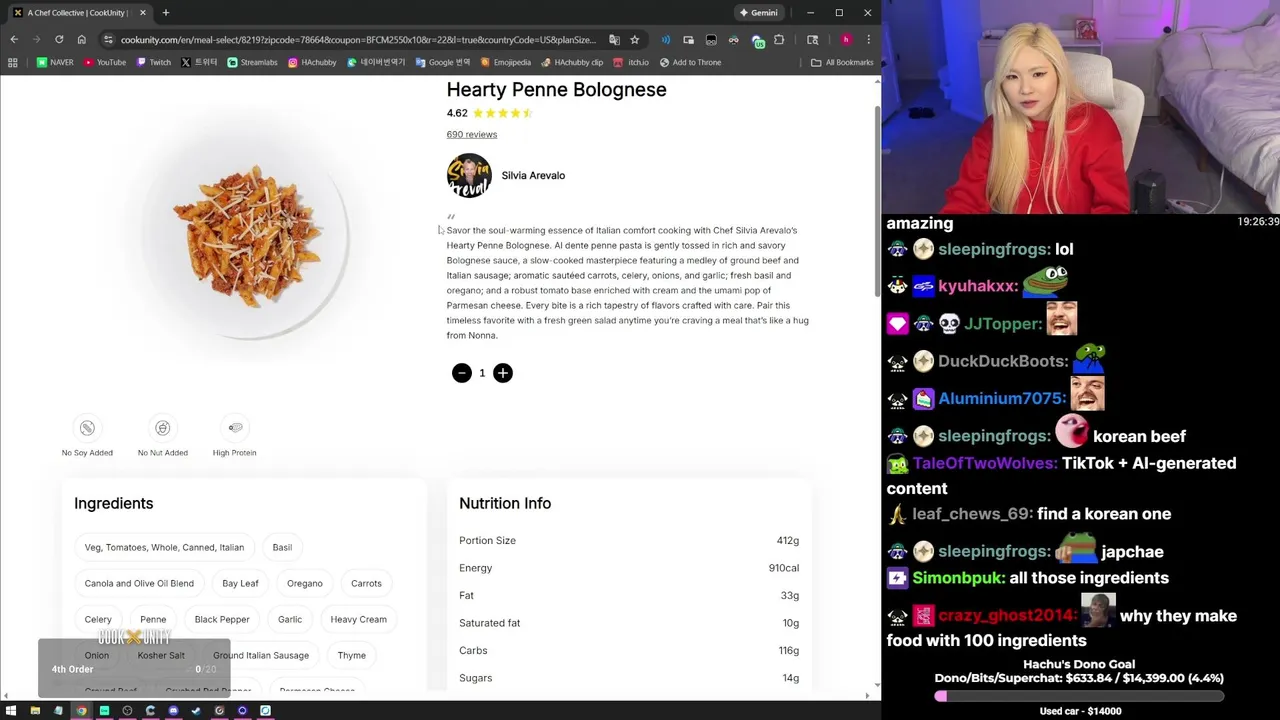Click Silvia Arevalo's chef avatar
The height and width of the screenshot is (720, 1280).
pos(469,176)
